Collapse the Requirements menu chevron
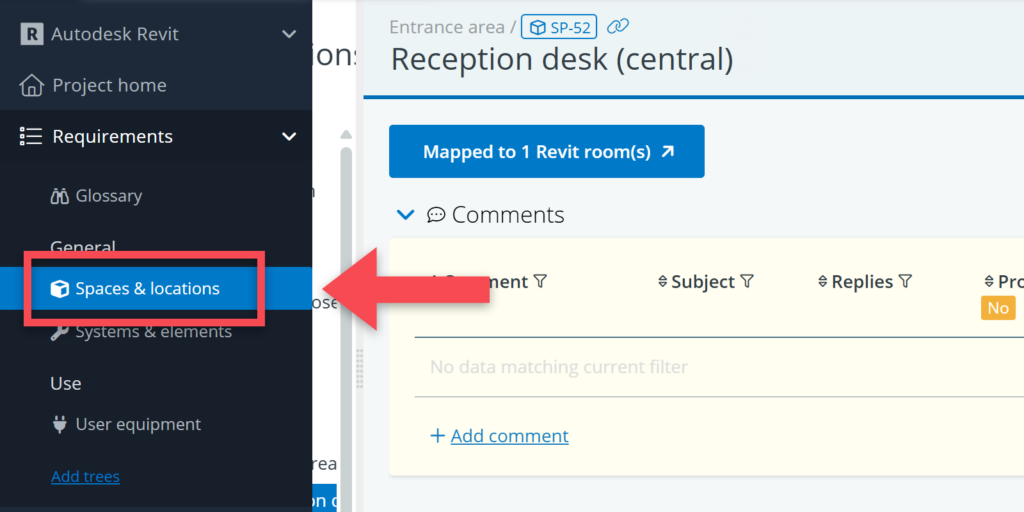 pyautogui.click(x=289, y=136)
